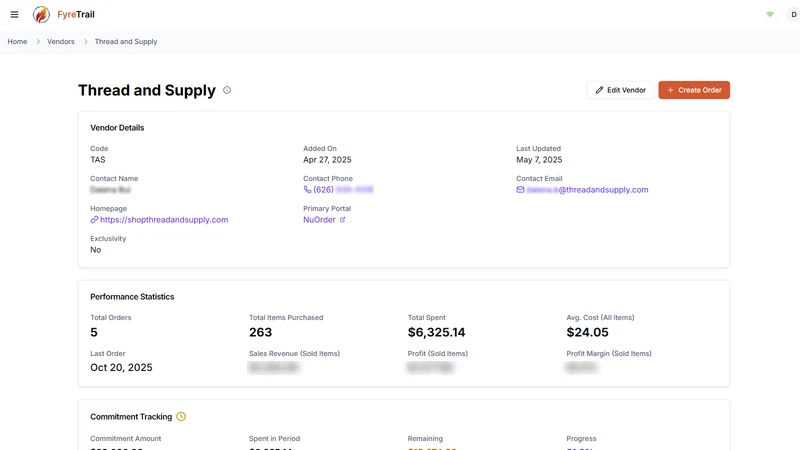
Task: Click the FyreTrail flame logo
Action: pos(41,14)
